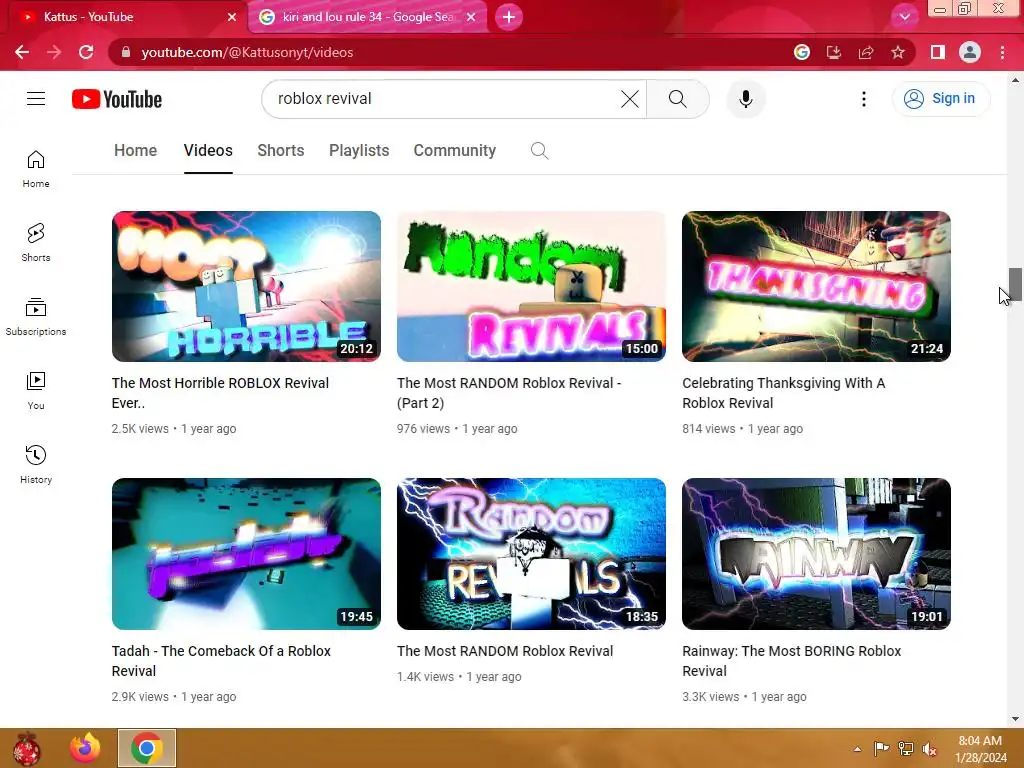View the site lock information
This screenshot has width=1024, height=768.
click(126, 52)
